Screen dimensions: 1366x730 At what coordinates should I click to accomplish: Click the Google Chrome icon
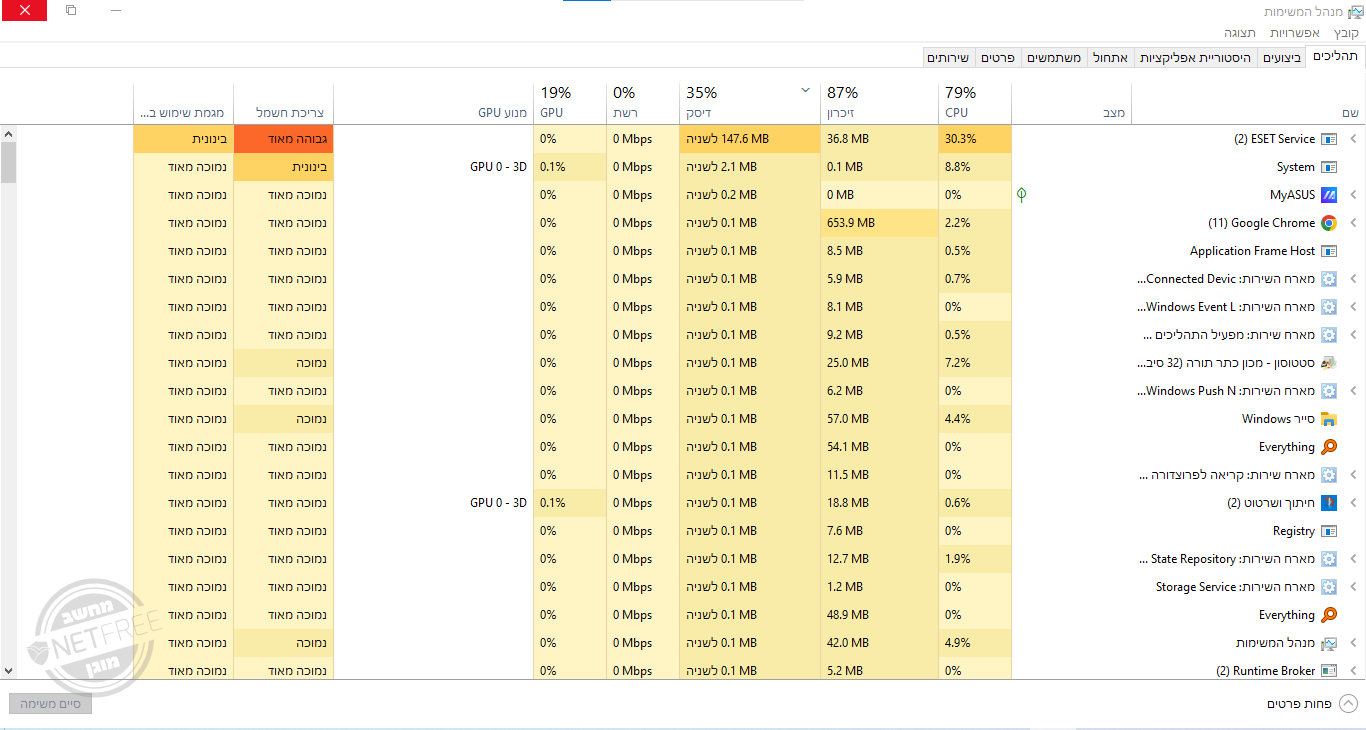pyautogui.click(x=1329, y=223)
